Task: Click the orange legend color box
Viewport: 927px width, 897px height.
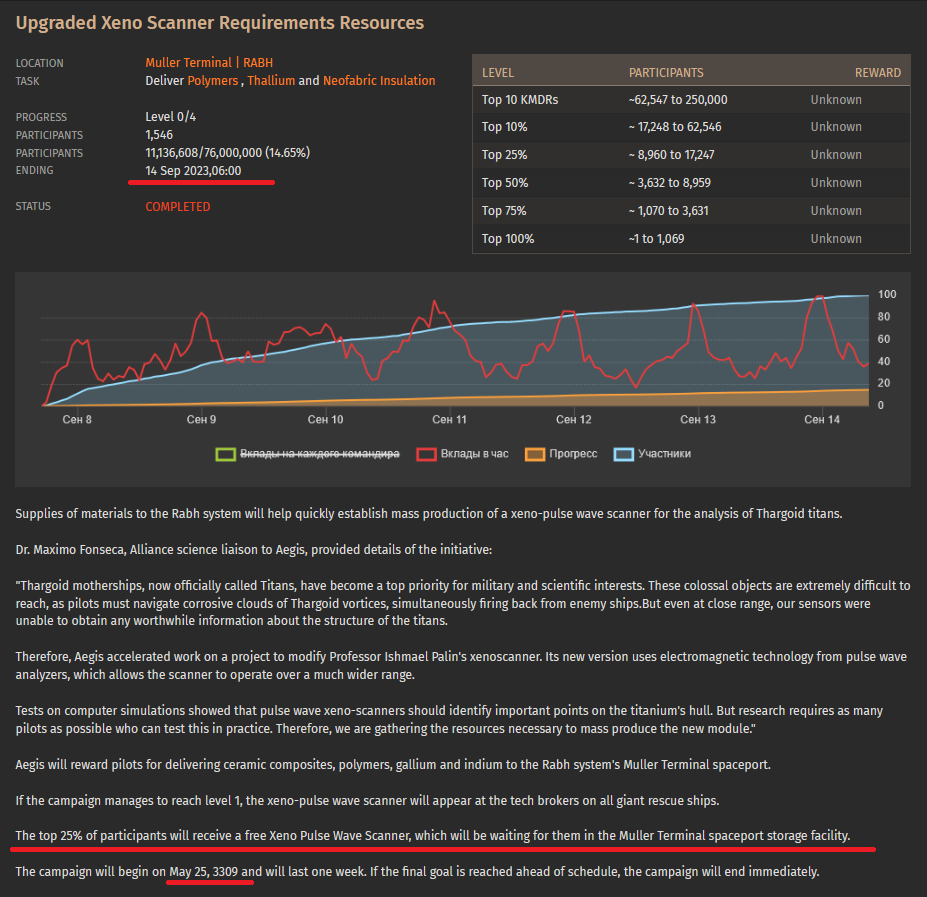Action: (x=535, y=454)
